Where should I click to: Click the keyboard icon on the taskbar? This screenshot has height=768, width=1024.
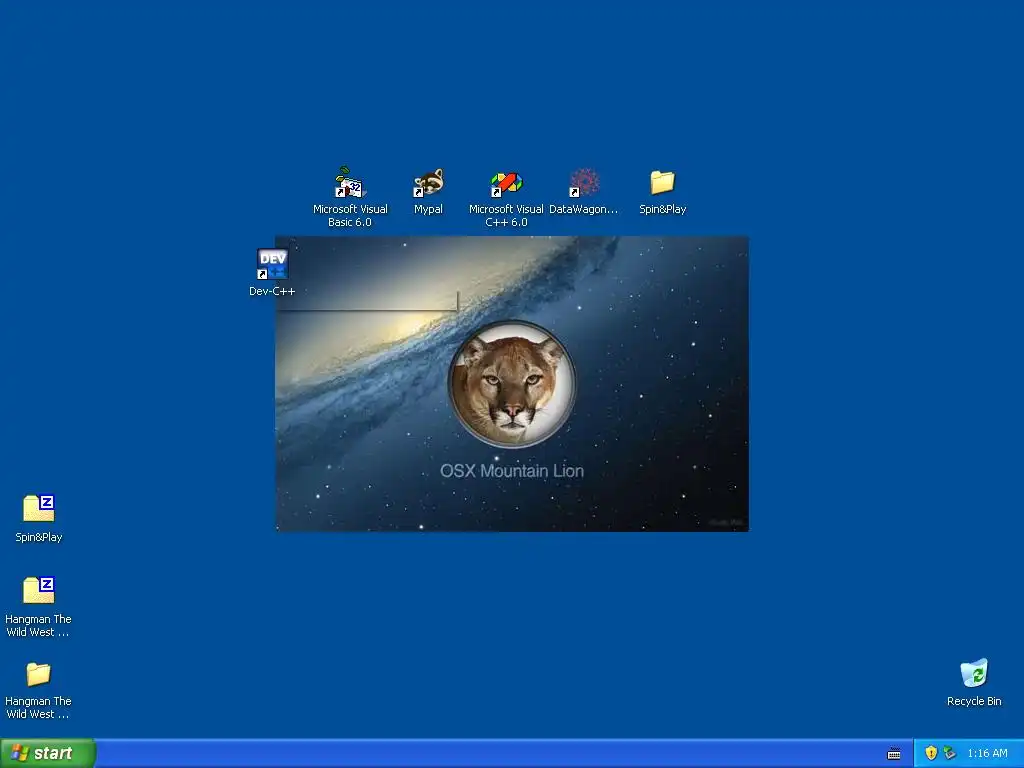point(894,754)
